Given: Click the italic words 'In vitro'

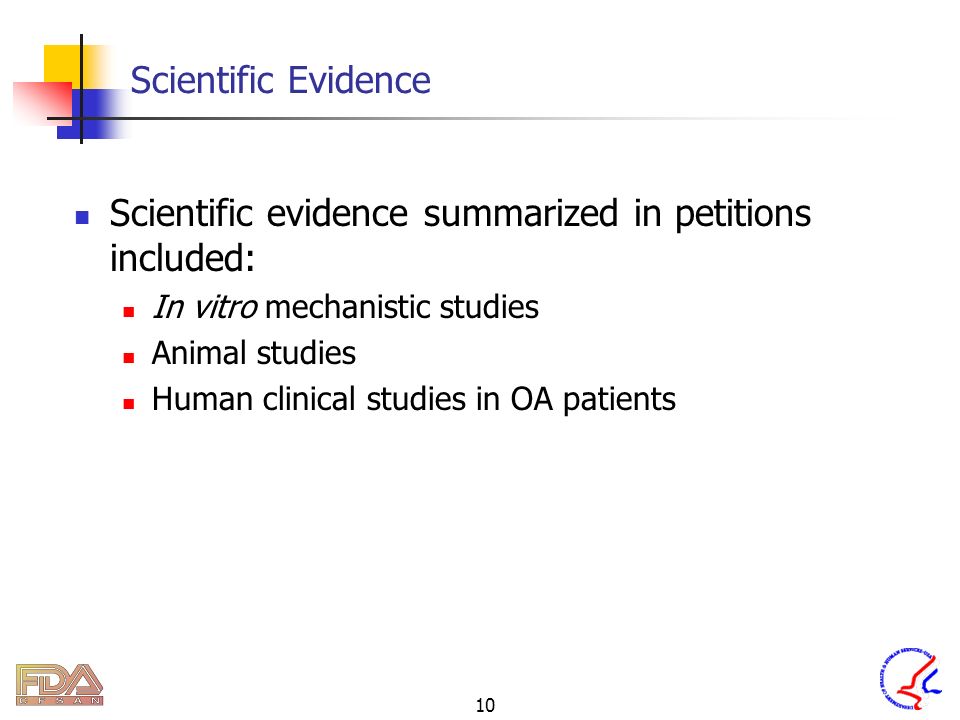Looking at the screenshot, I should (x=204, y=307).
